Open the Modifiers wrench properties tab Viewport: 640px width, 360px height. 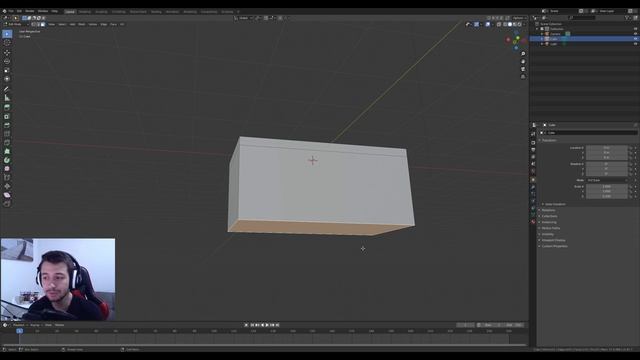533,187
